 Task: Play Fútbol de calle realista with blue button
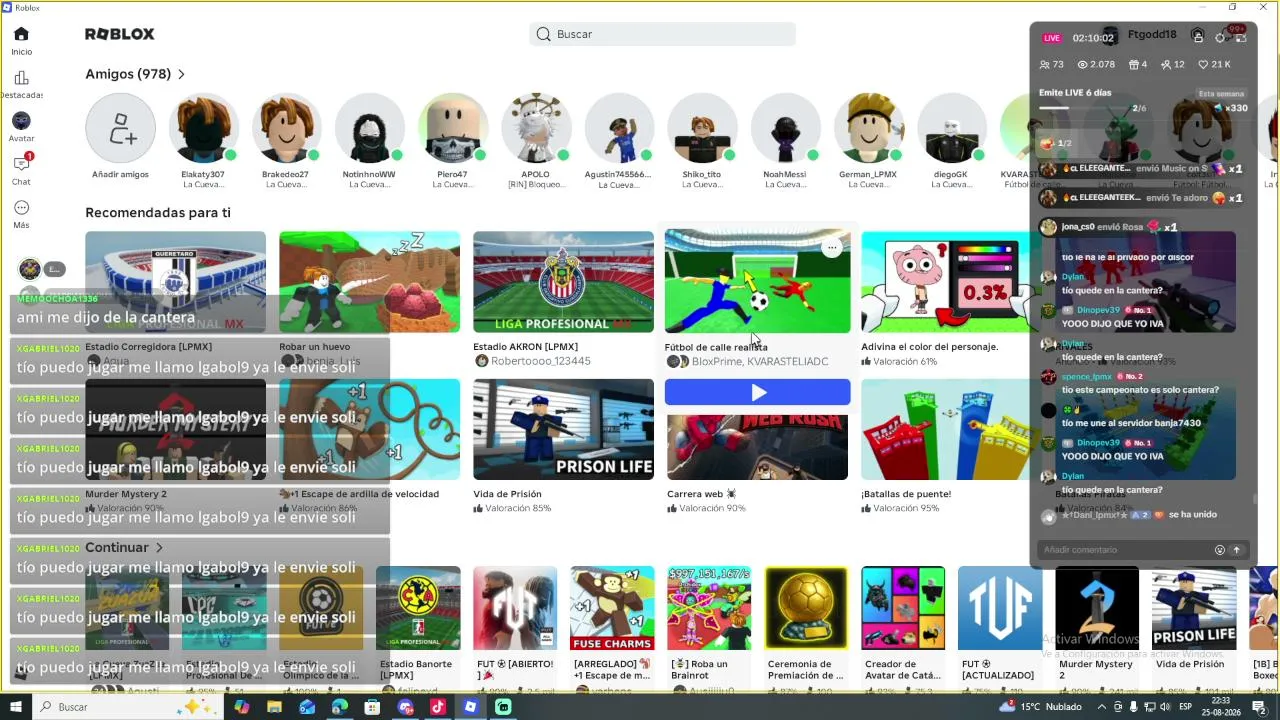pyautogui.click(x=758, y=393)
